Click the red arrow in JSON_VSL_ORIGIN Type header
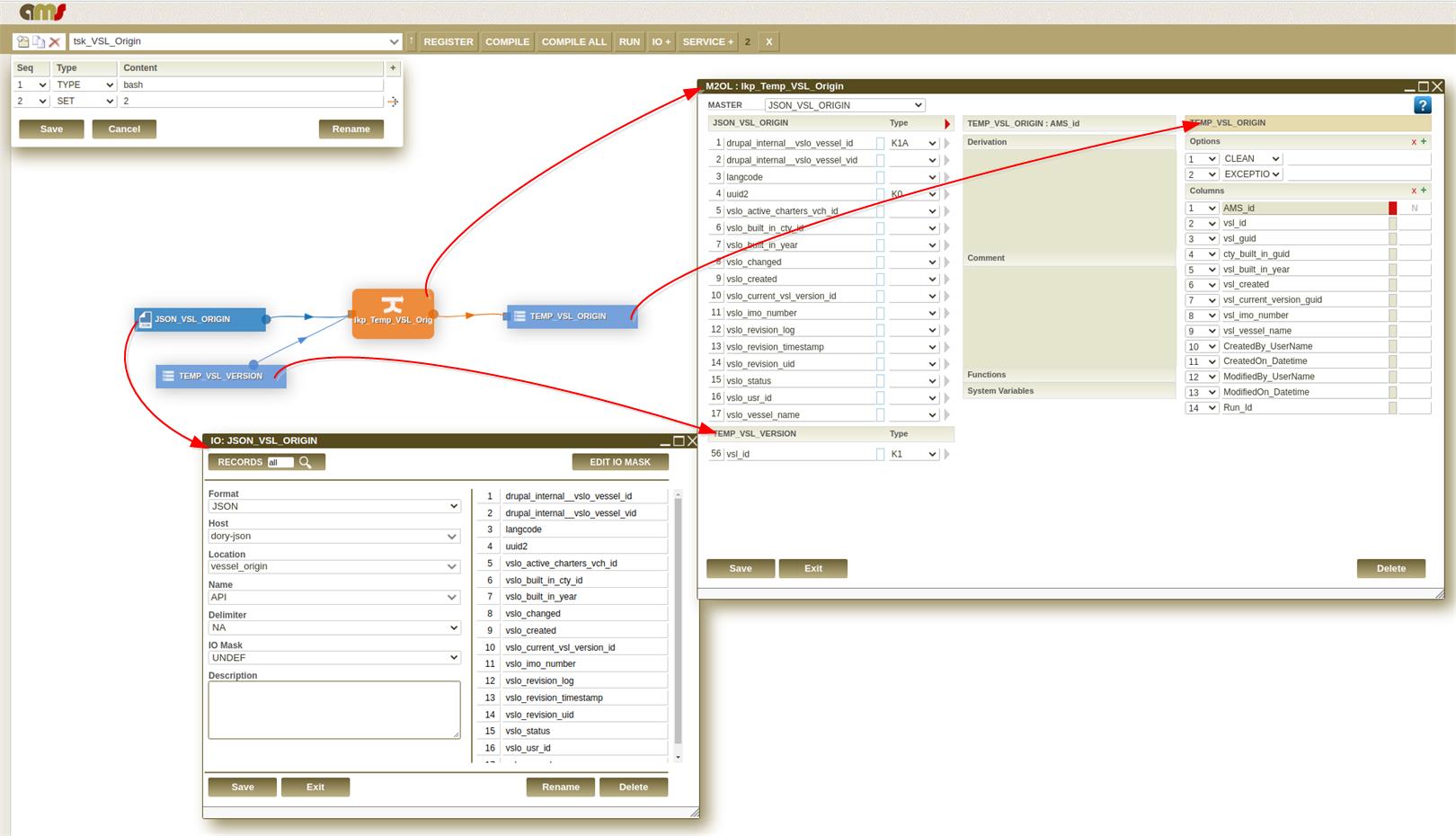 947,124
